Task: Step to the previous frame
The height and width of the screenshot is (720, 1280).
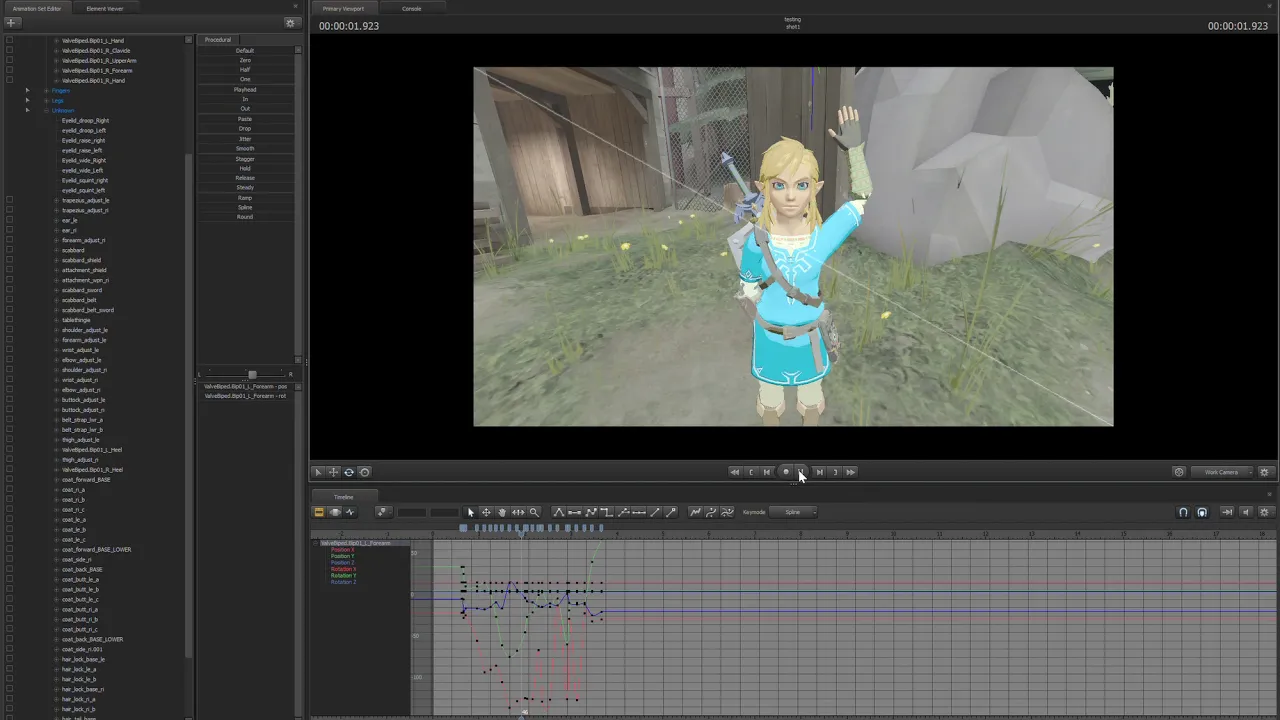Action: point(768,472)
